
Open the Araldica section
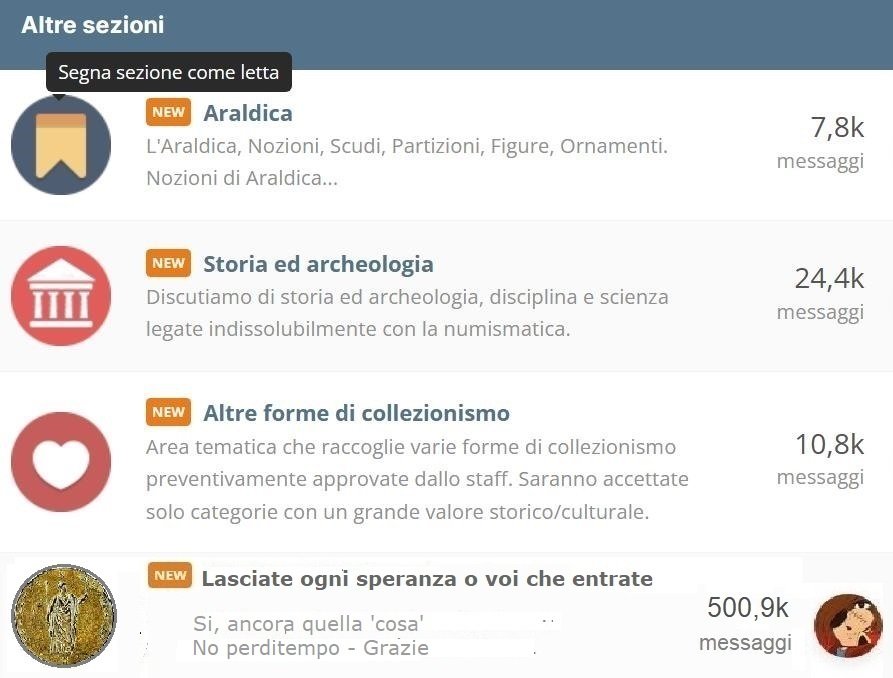click(248, 113)
